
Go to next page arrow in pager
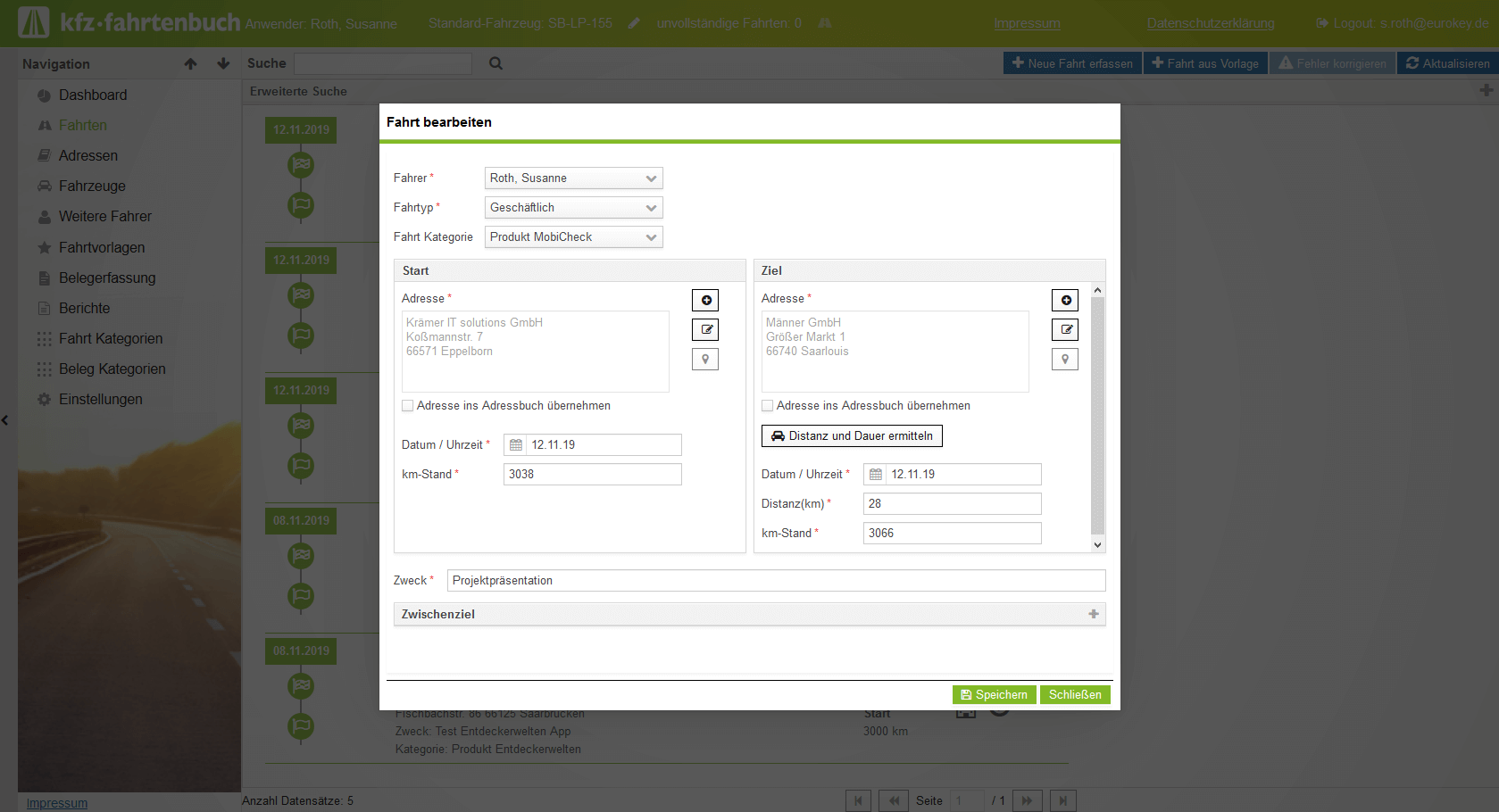click(x=1027, y=800)
